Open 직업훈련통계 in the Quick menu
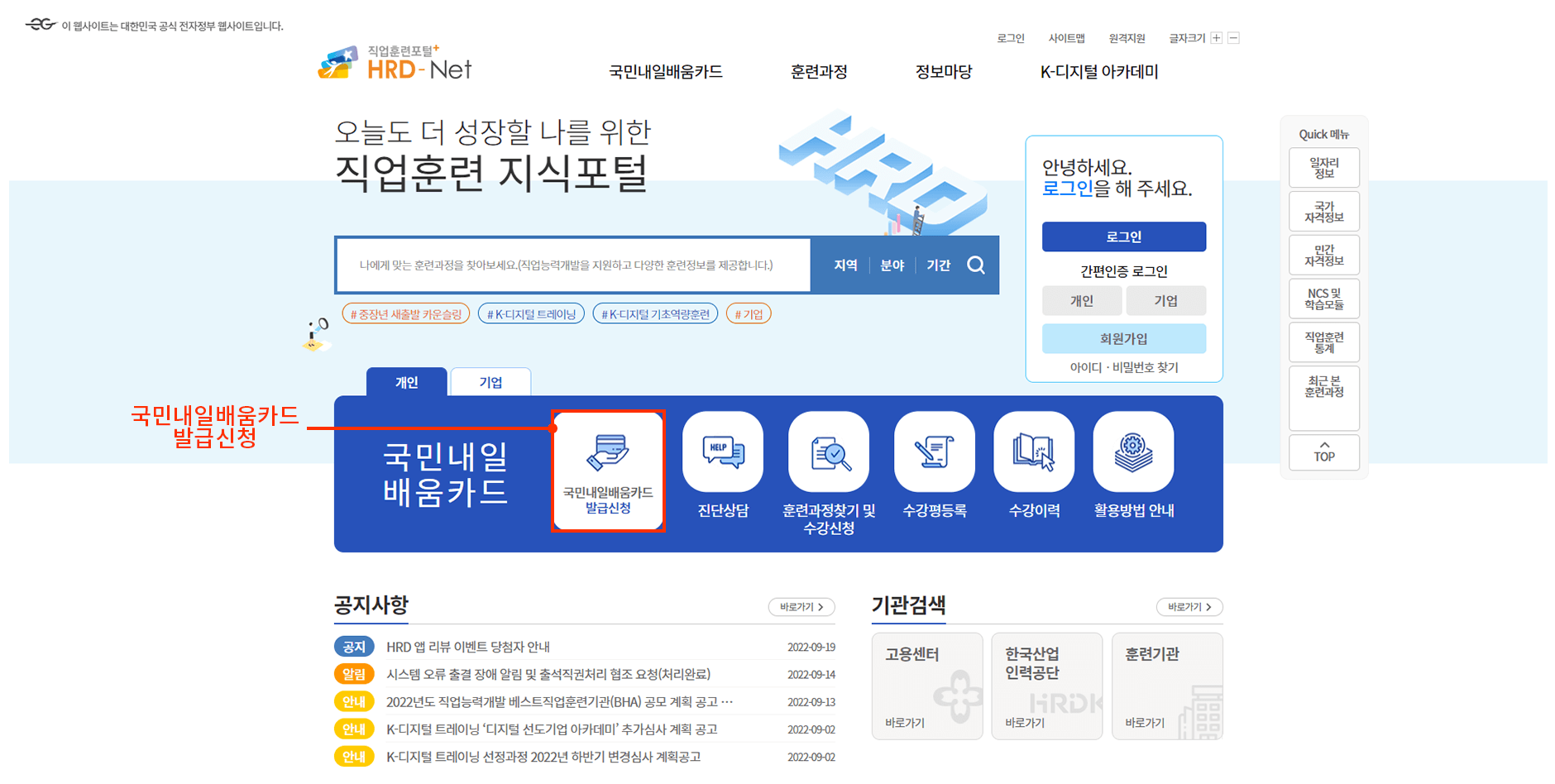Image resolution: width=1555 pixels, height=784 pixels. (x=1323, y=342)
